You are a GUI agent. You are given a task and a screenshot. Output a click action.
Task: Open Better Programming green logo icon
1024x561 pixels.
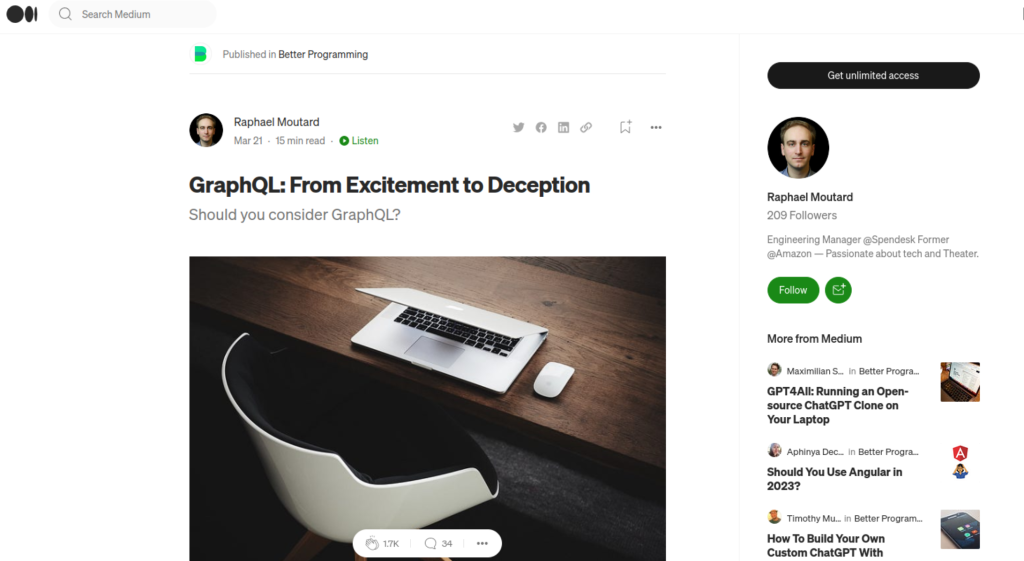200,54
